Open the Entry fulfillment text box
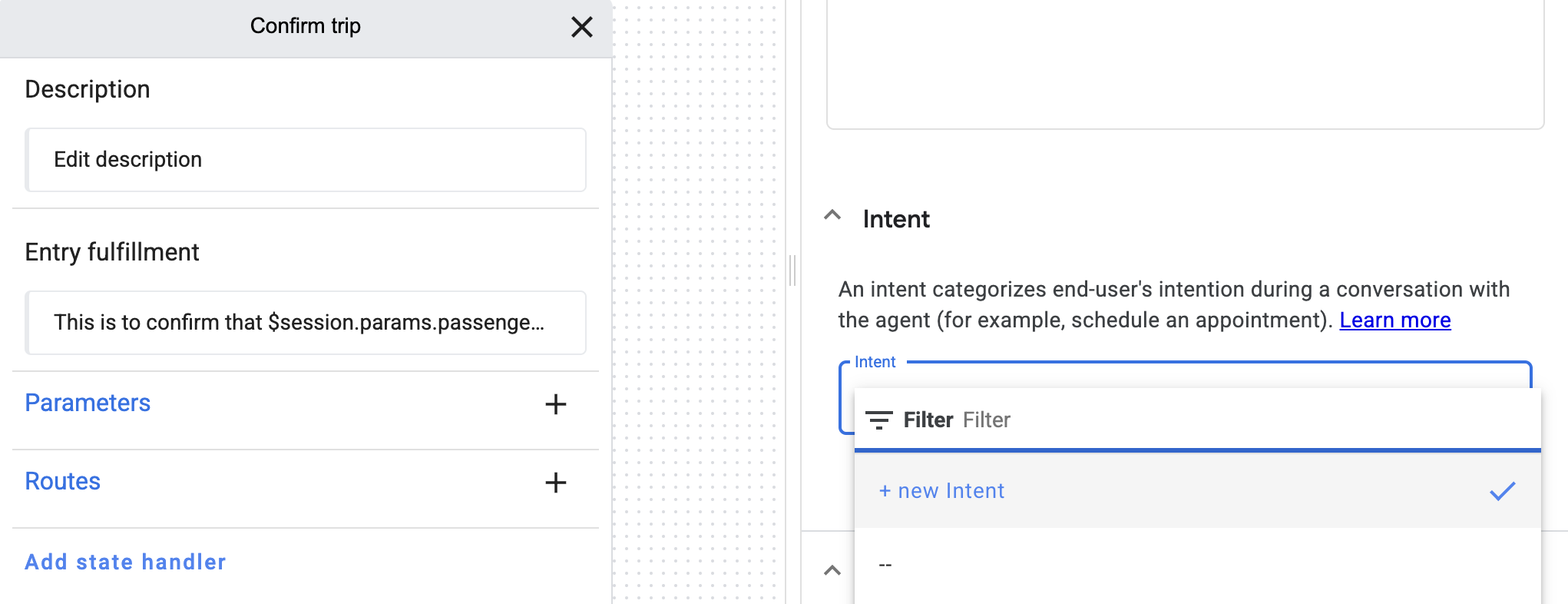The width and height of the screenshot is (1568, 604). tap(306, 323)
